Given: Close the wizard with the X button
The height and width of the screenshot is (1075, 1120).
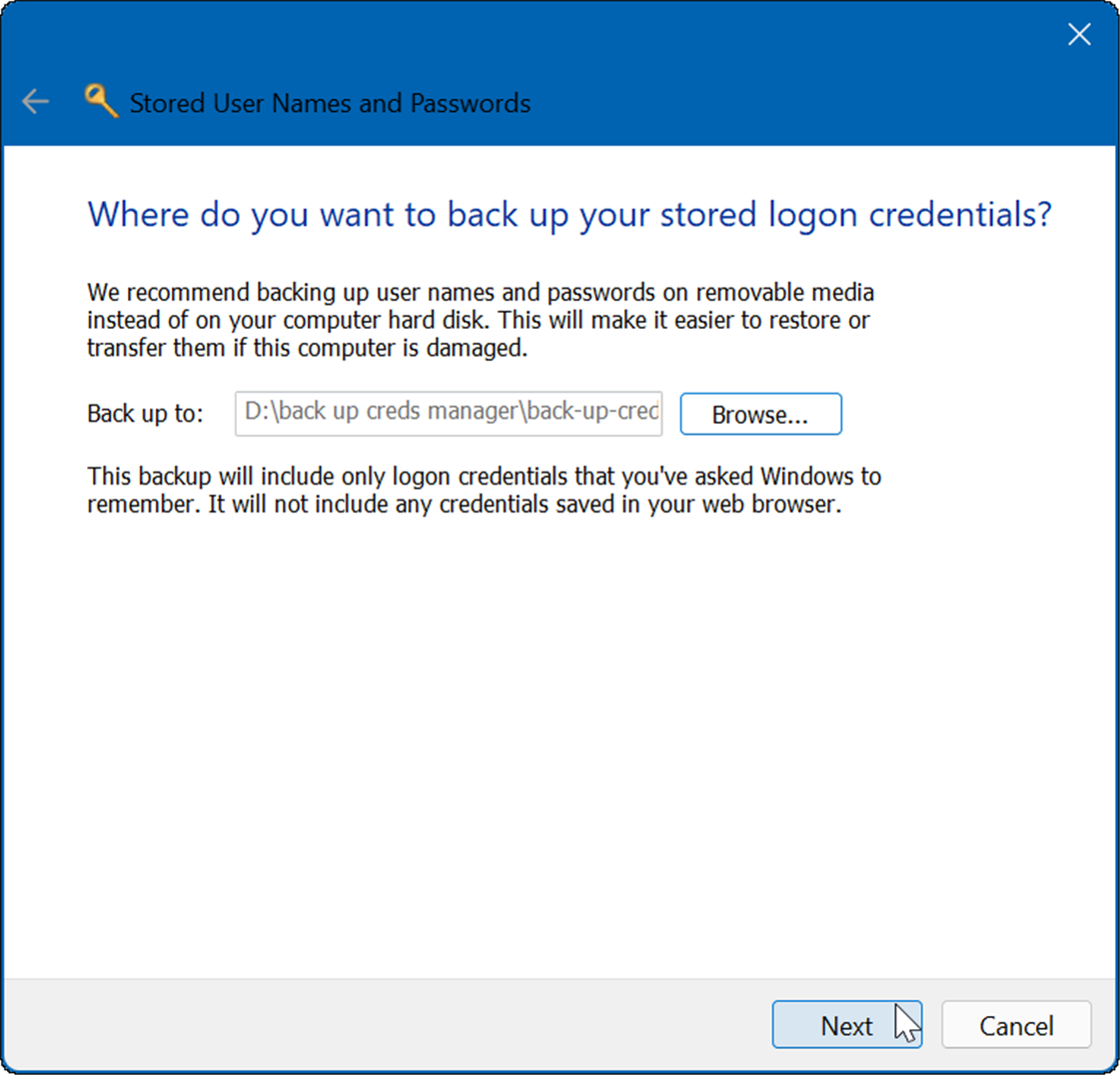Looking at the screenshot, I should coord(1079,34).
